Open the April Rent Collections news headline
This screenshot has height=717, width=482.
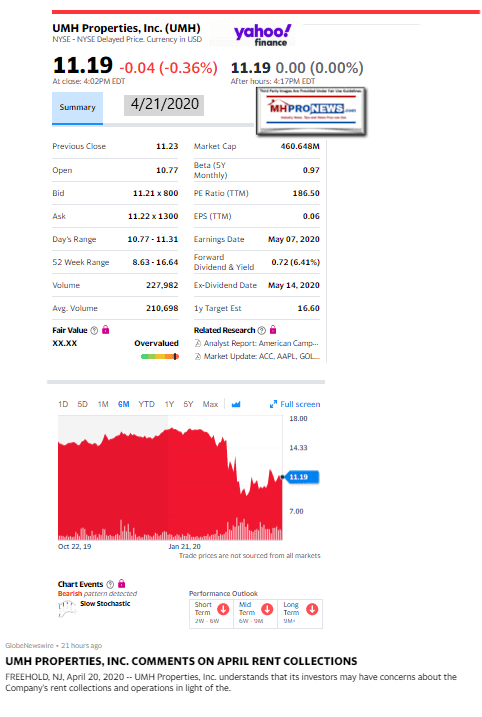pyautogui.click(x=181, y=661)
